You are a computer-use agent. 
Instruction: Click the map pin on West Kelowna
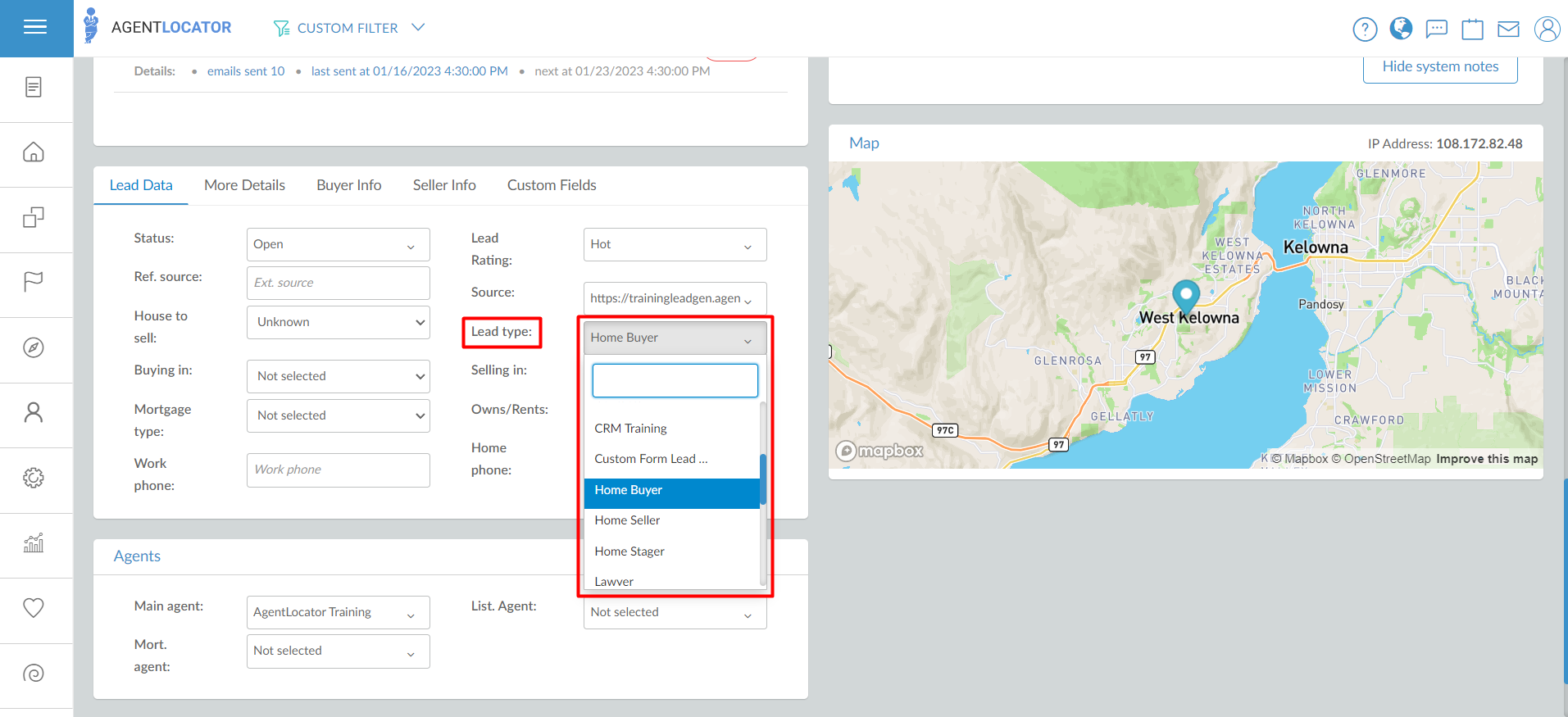tap(1186, 298)
